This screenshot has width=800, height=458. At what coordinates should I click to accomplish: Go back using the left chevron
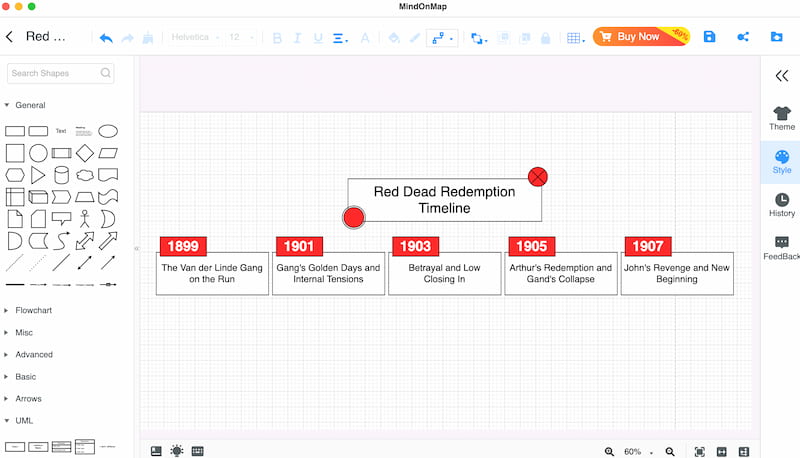(9, 36)
